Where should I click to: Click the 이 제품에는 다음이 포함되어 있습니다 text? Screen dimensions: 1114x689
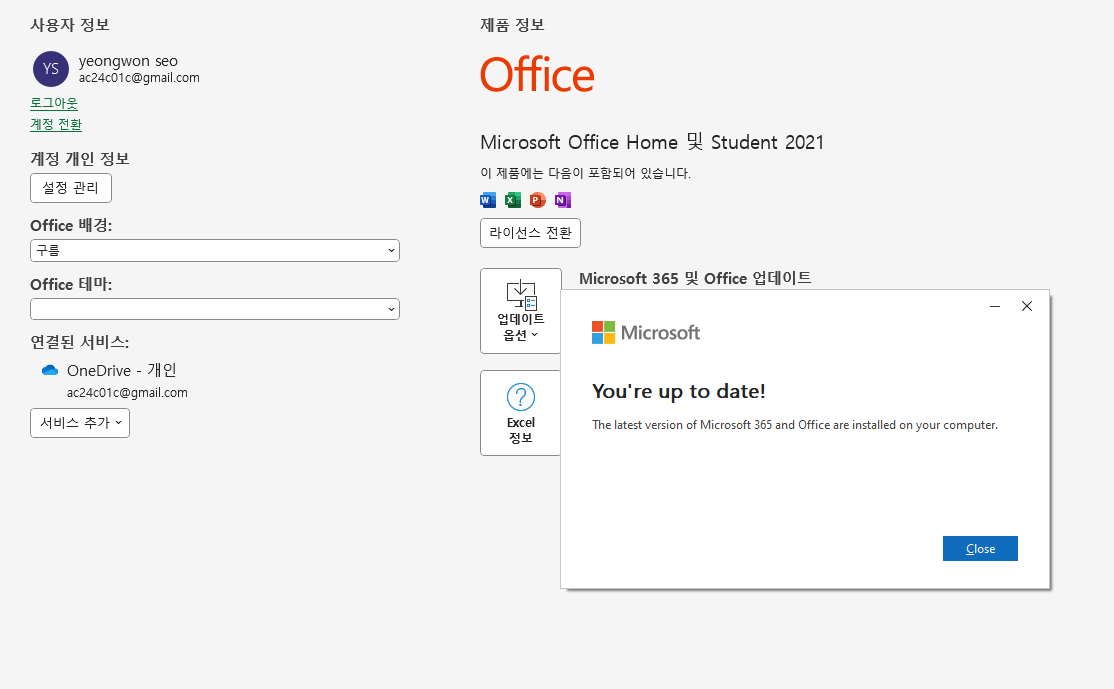[x=585, y=173]
